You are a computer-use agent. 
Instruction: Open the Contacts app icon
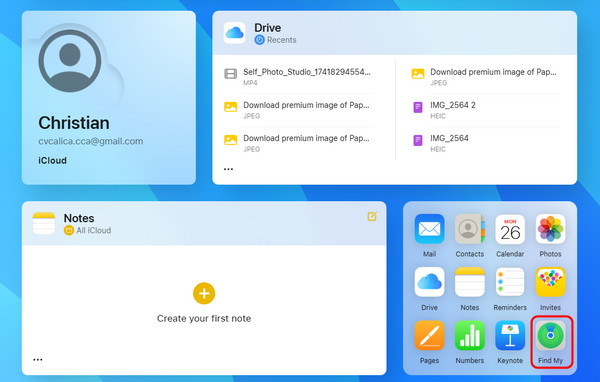click(470, 229)
